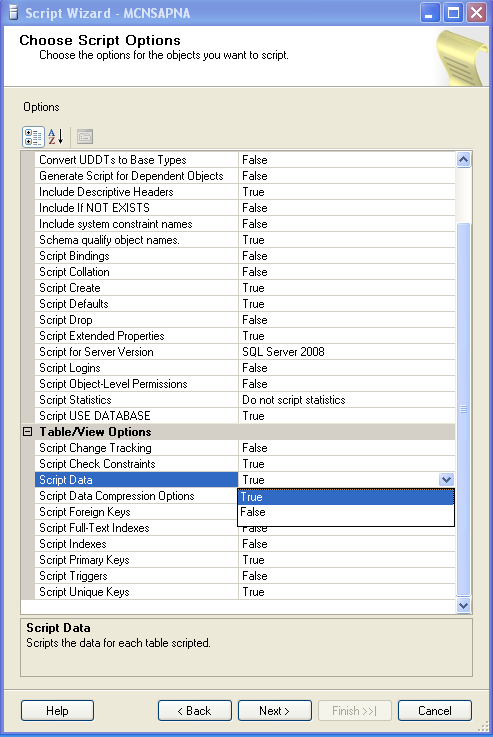Choose True in the dropdown list

[346, 497]
